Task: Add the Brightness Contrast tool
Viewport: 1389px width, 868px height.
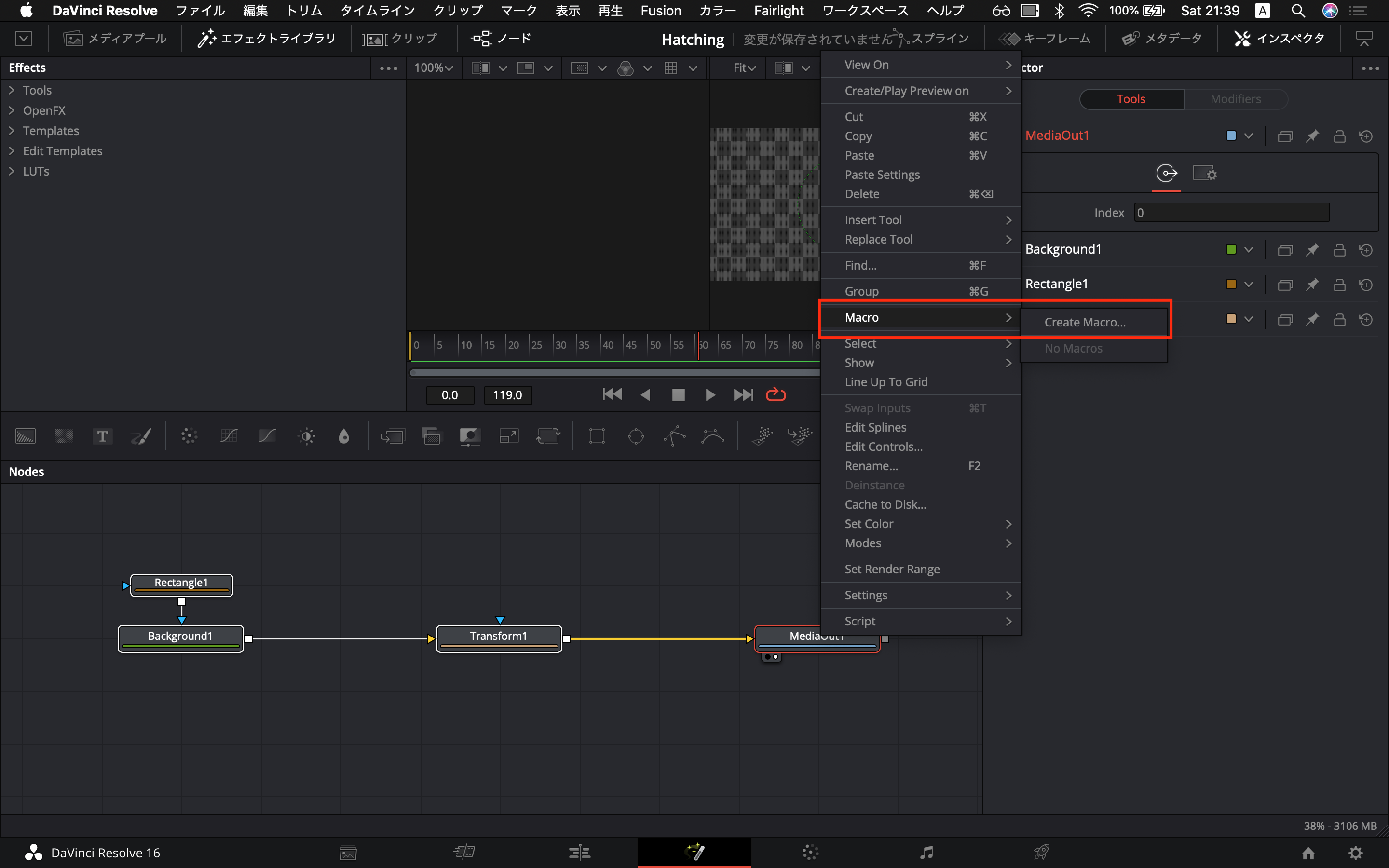Action: coord(307,436)
